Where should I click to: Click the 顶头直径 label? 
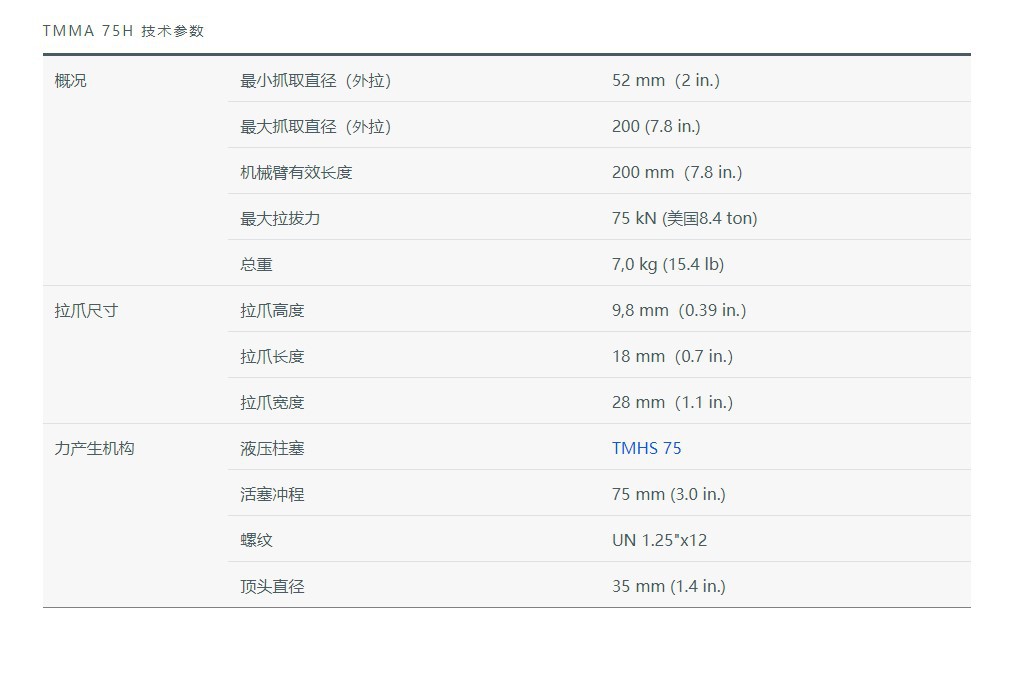pyautogui.click(x=272, y=586)
